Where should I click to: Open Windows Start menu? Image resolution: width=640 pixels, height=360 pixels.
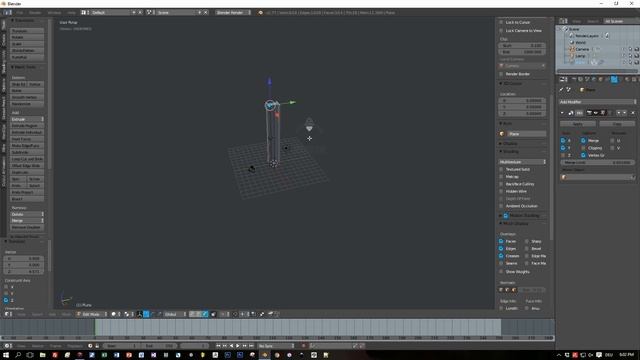click(x=6, y=355)
